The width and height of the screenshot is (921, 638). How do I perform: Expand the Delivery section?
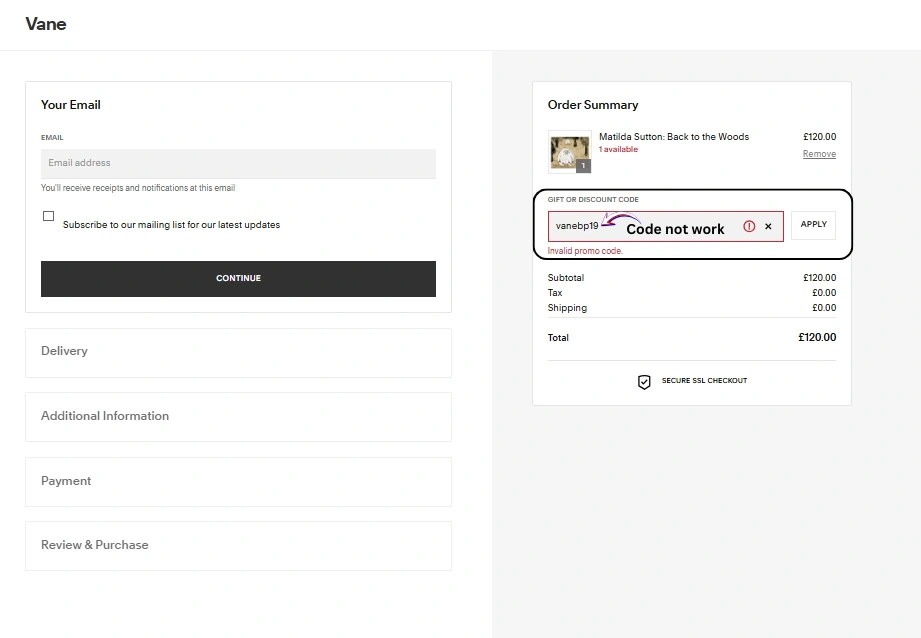click(238, 352)
